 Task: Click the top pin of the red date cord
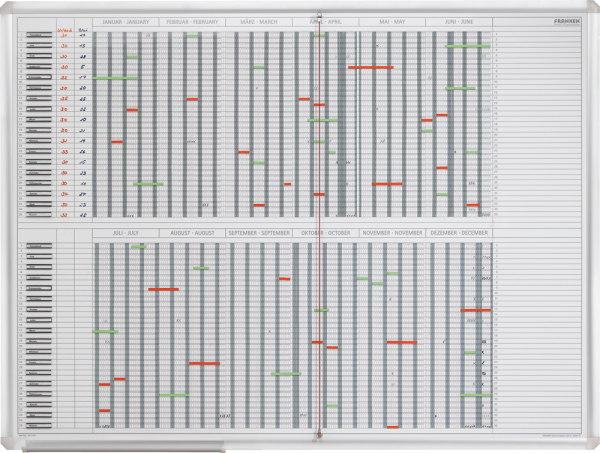coord(319,16)
